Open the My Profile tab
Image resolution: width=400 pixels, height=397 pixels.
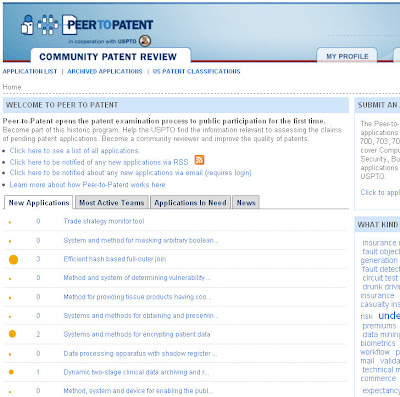tap(347, 56)
